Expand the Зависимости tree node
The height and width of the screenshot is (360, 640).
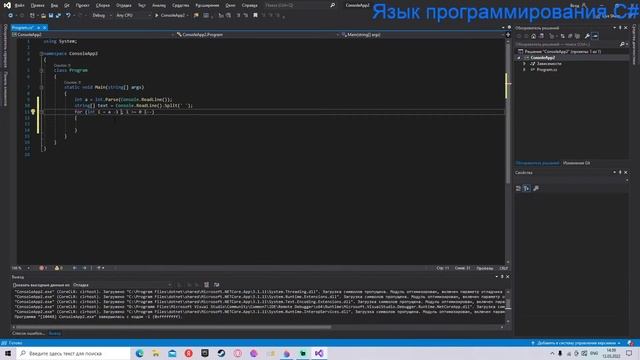[524, 64]
